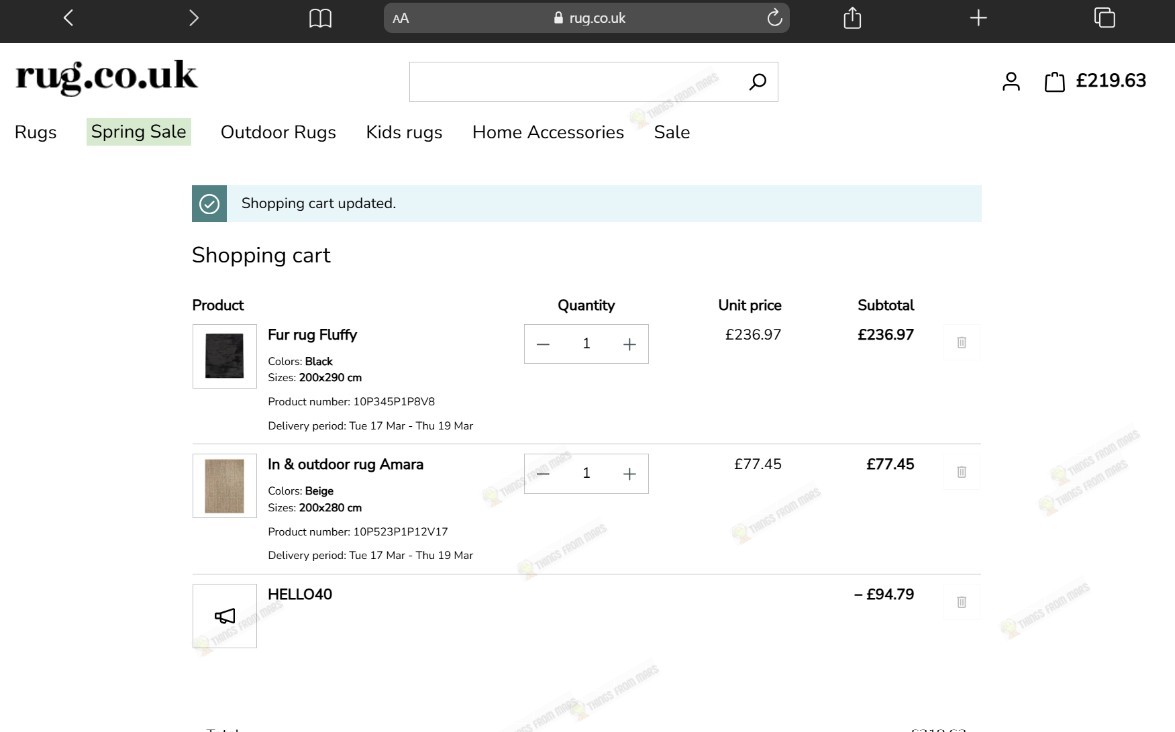The image size is (1175, 732).
Task: Show all tabs via the tabs overview icon
Action: 1105,17
